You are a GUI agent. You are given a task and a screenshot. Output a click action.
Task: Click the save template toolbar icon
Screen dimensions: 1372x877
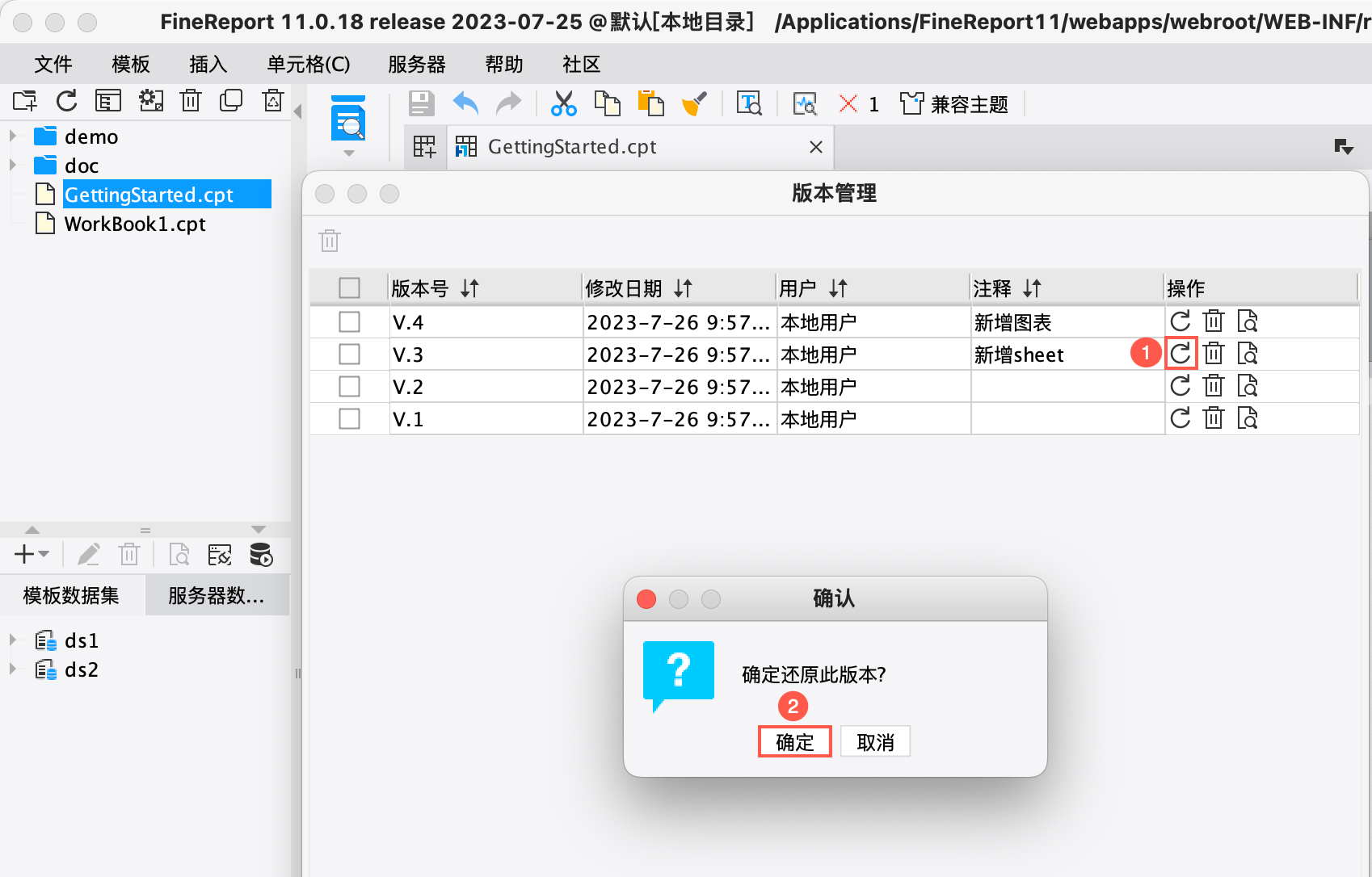coord(421,104)
